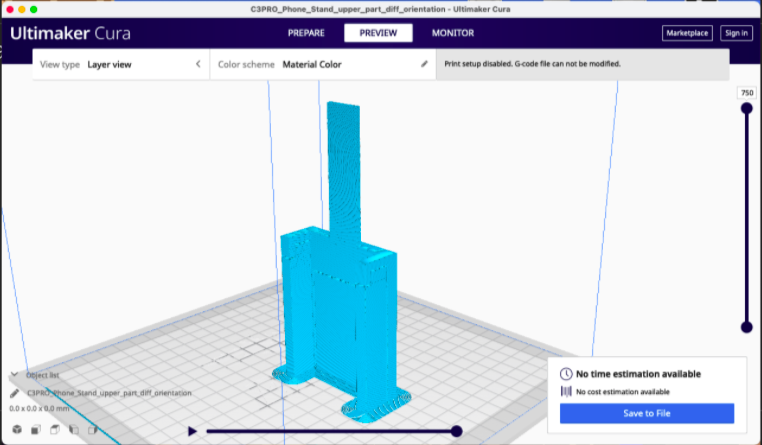Switch to 3D perspective view cube icon
Screen dimensions: 762x445
[17, 429]
